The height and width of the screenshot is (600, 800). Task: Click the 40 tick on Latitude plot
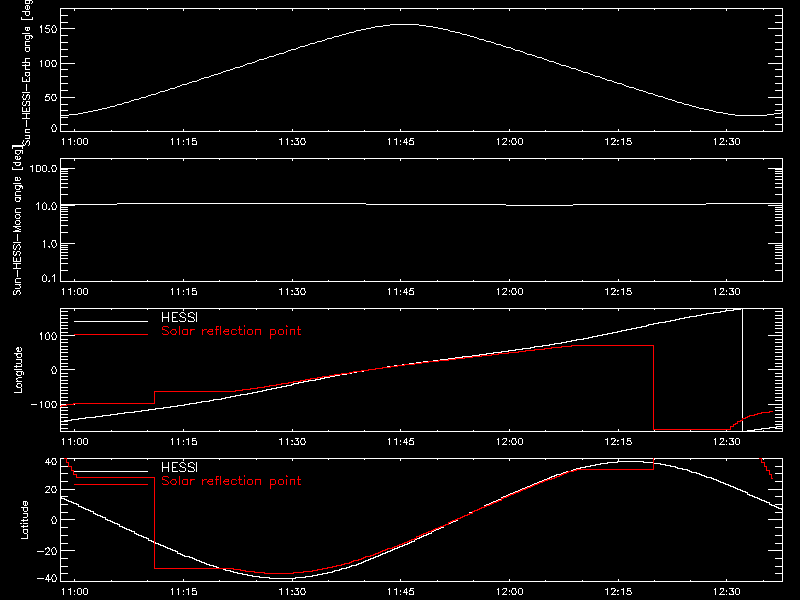[x=51, y=462]
